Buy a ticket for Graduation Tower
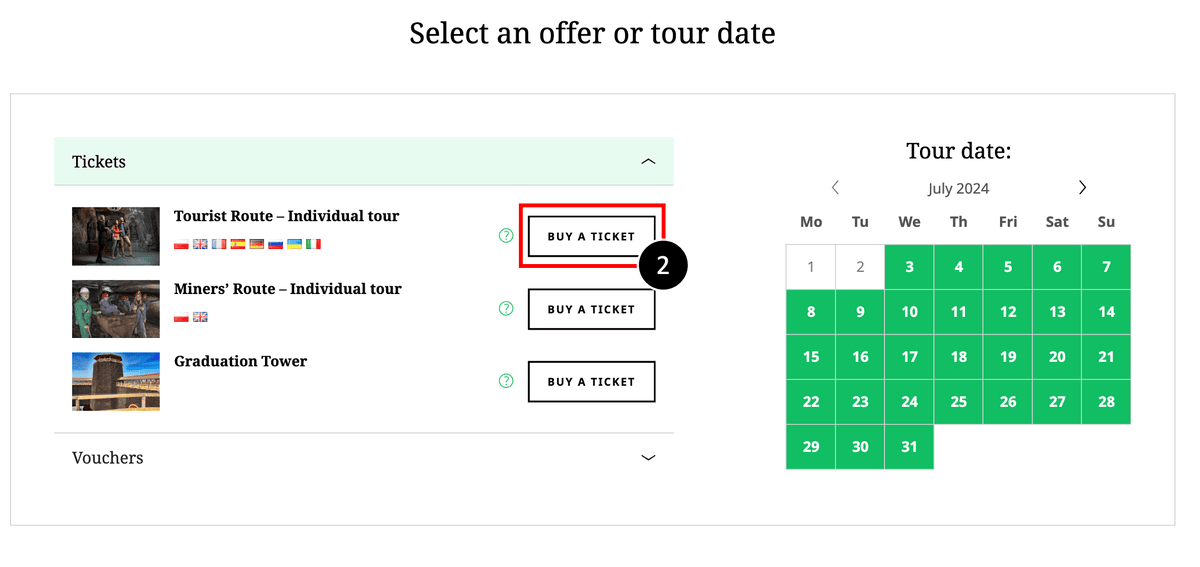 tap(591, 381)
